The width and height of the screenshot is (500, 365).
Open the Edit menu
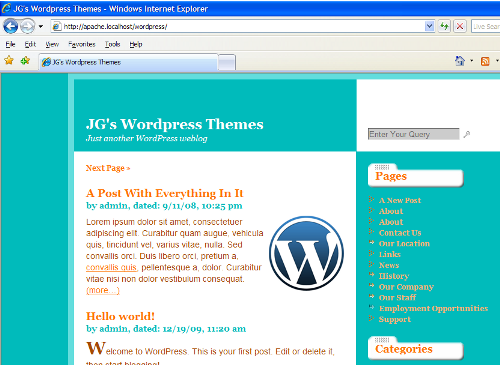[30, 44]
